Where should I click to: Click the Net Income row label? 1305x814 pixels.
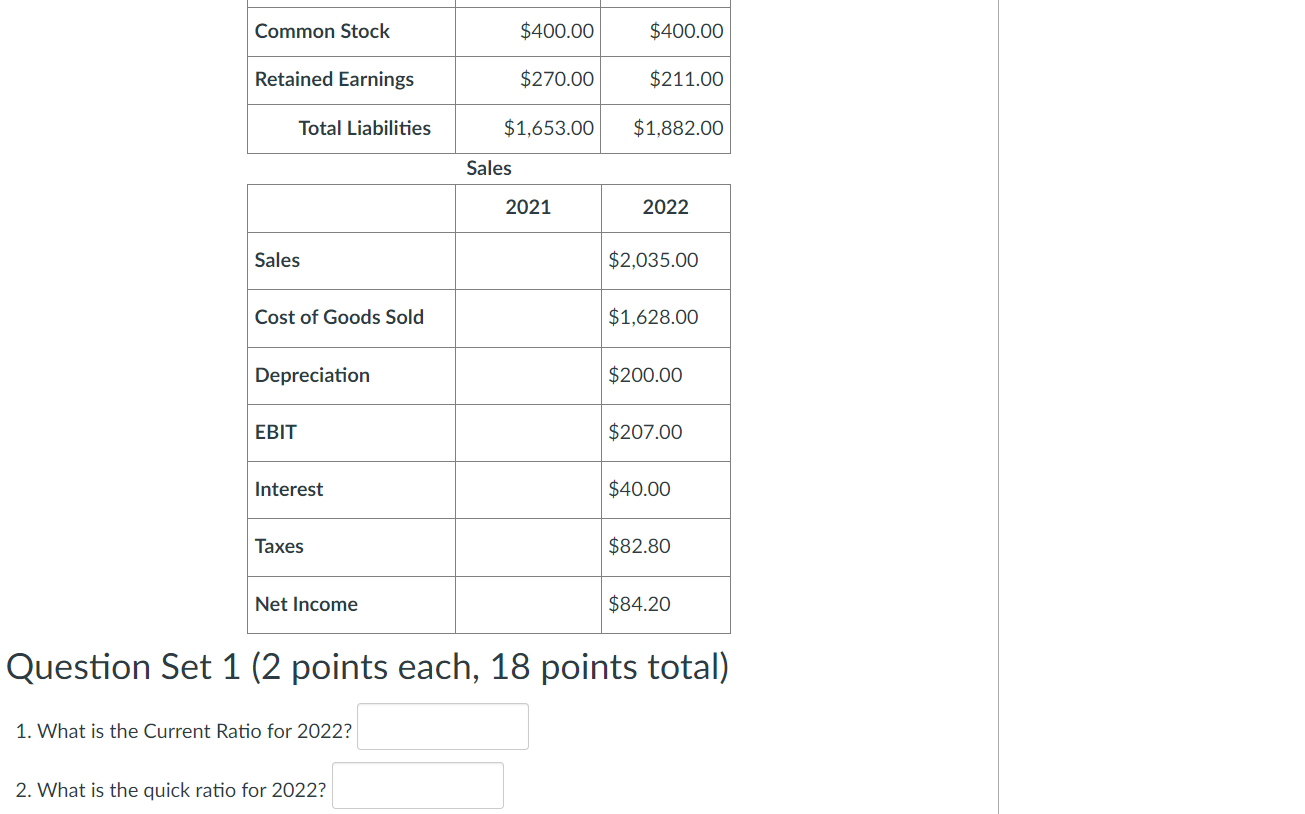306,604
